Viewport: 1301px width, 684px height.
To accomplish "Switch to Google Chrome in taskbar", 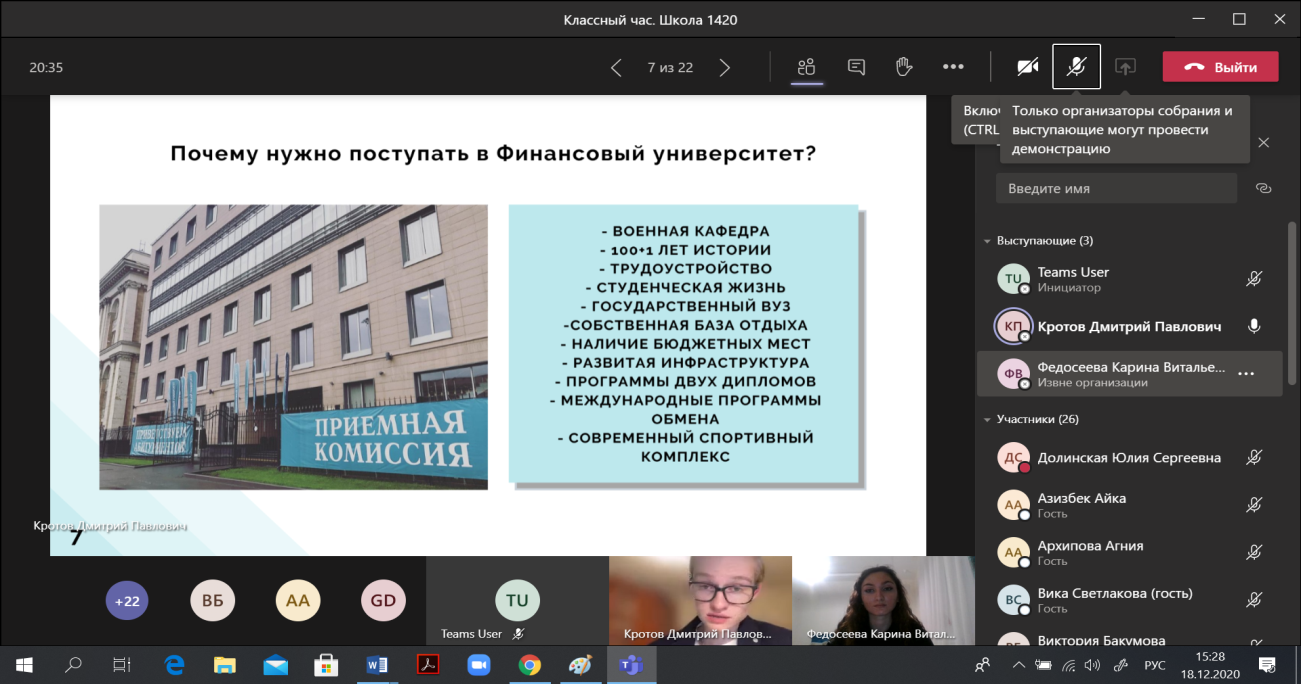I will pos(530,664).
